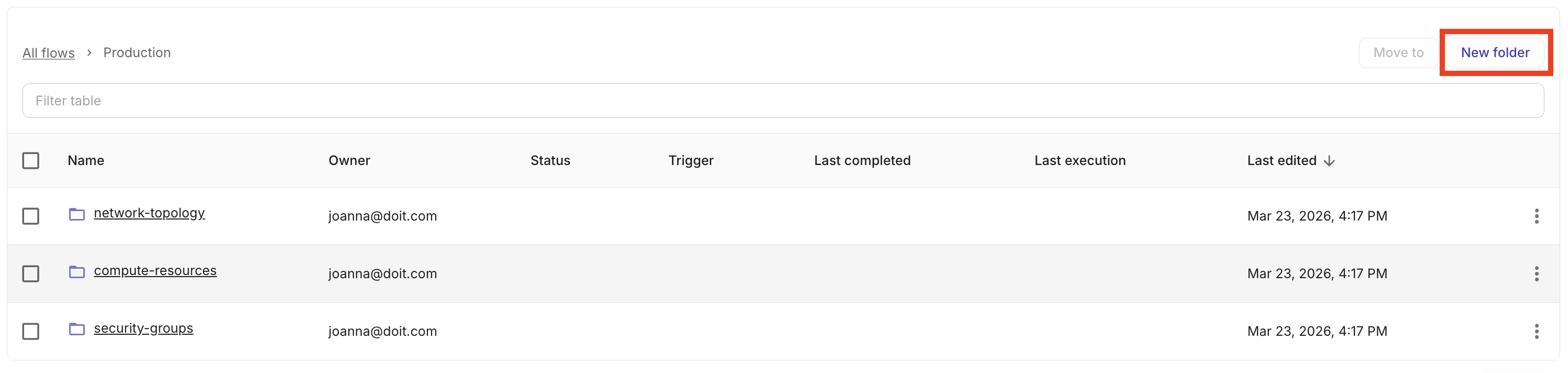The width and height of the screenshot is (1568, 373).
Task: Click the security-groups folder icon
Action: 76,329
